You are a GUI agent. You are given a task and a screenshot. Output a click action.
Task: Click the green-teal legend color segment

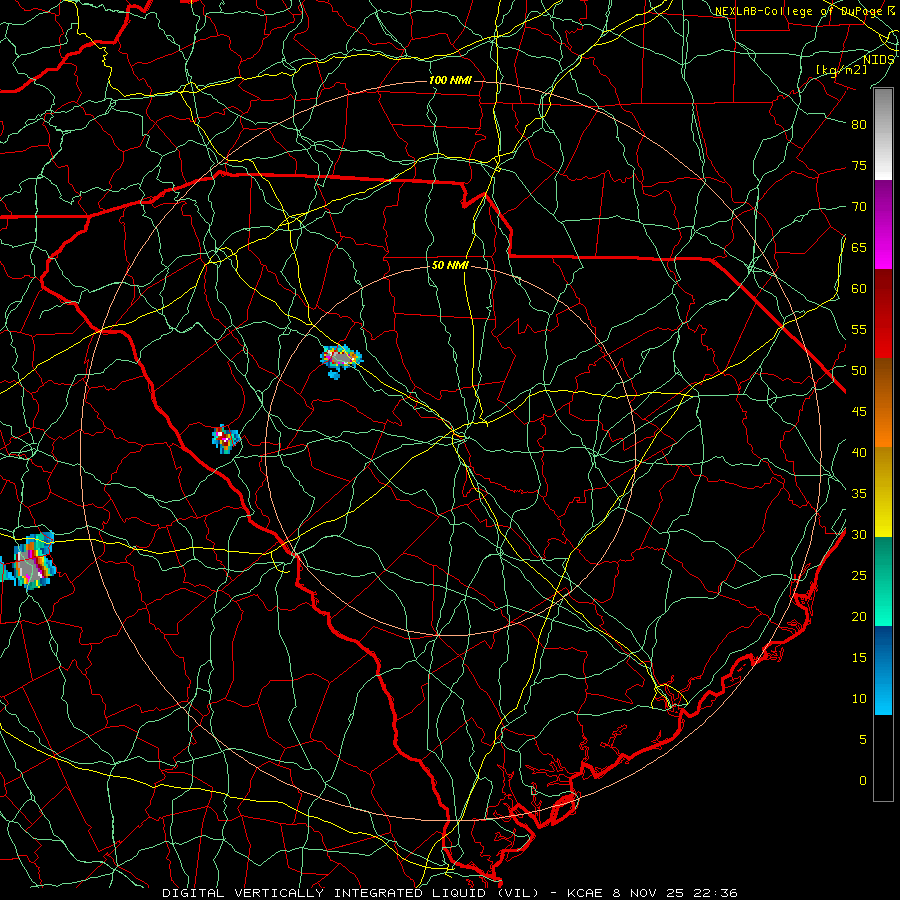pos(883,581)
